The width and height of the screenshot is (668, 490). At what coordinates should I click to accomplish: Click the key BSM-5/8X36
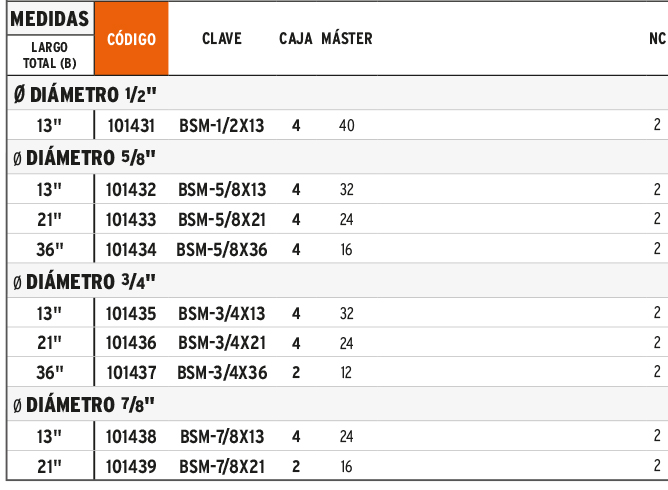tap(222, 250)
